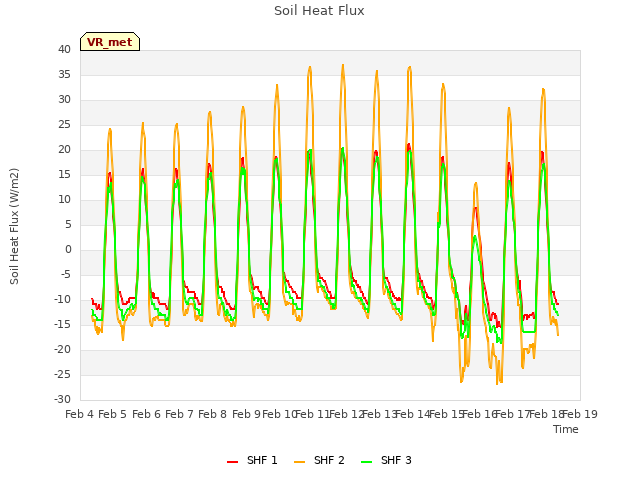This screenshot has height=480, width=640.
Task: Click the Feb 8 date tick label
Action: pyautogui.click(x=212, y=414)
